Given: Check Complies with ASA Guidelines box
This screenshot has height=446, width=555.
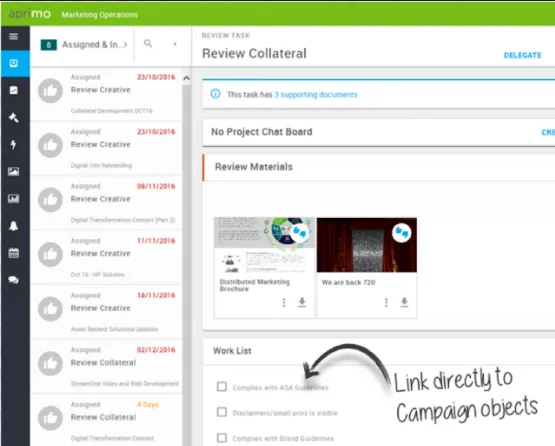Looking at the screenshot, I should (x=222, y=387).
